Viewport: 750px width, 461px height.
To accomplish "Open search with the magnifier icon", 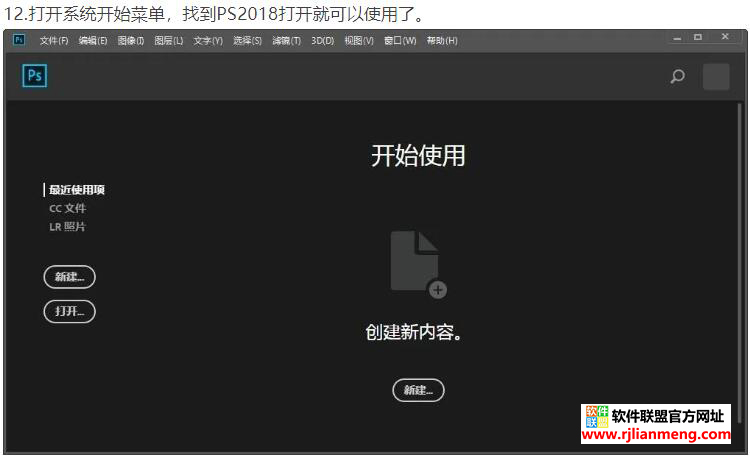I will pos(677,76).
